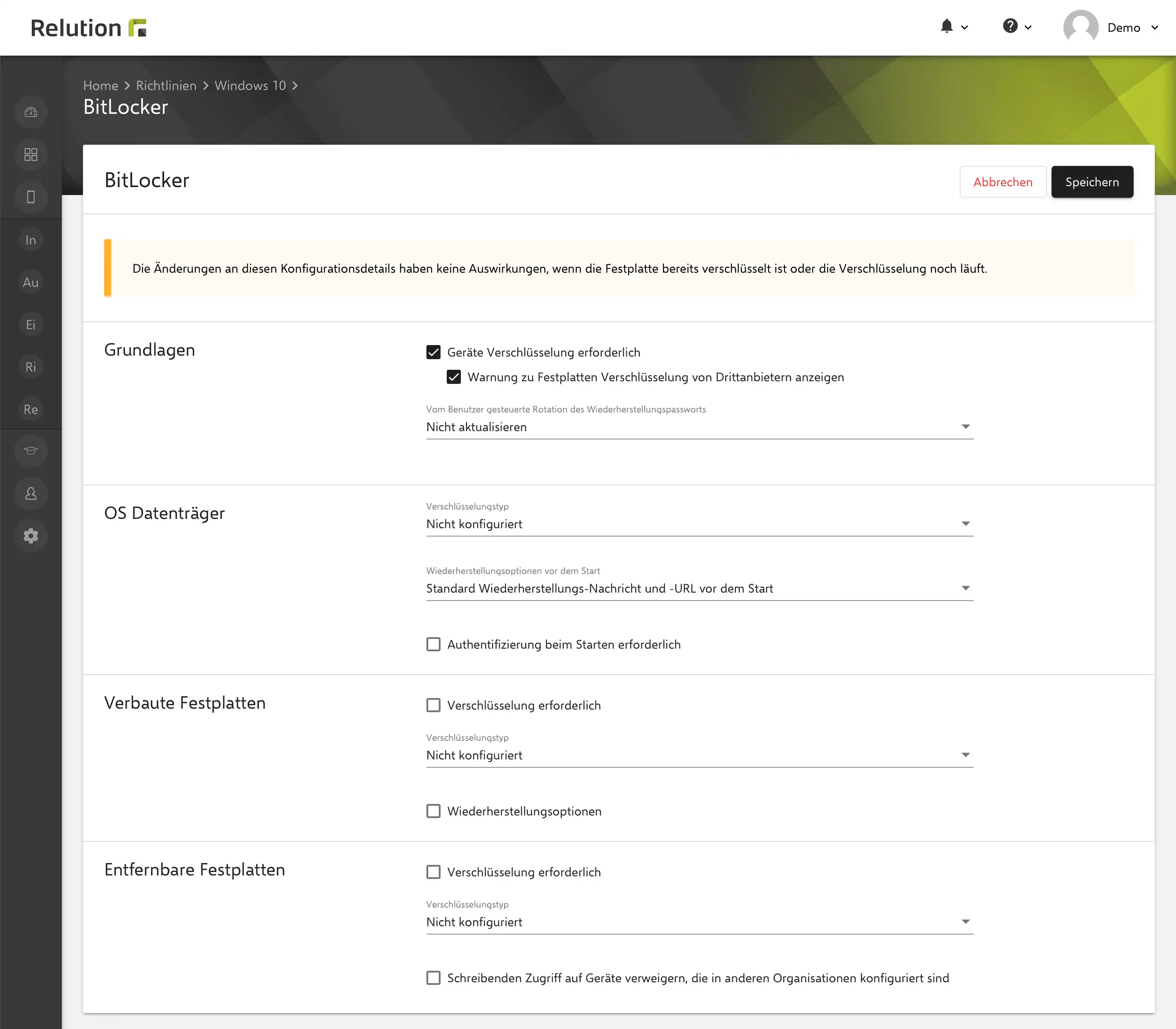
Task: Go to Home breadcrumb
Action: [x=101, y=86]
